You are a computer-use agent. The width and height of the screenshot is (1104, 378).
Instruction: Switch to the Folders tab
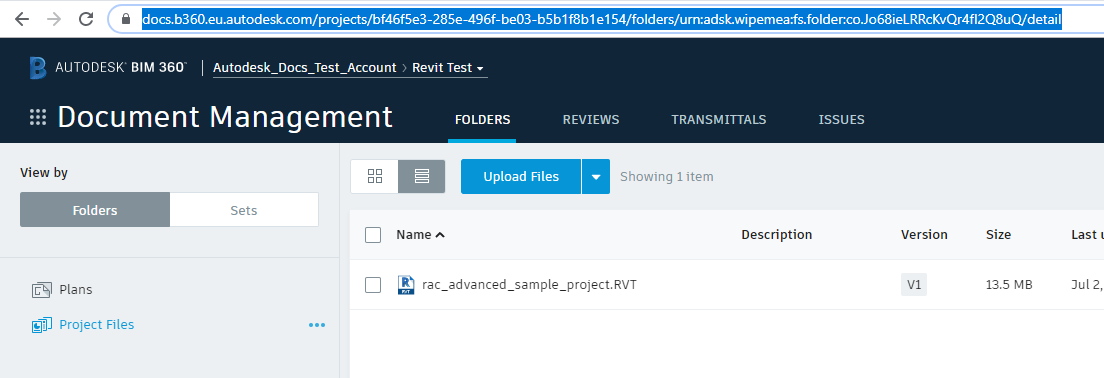pos(482,120)
